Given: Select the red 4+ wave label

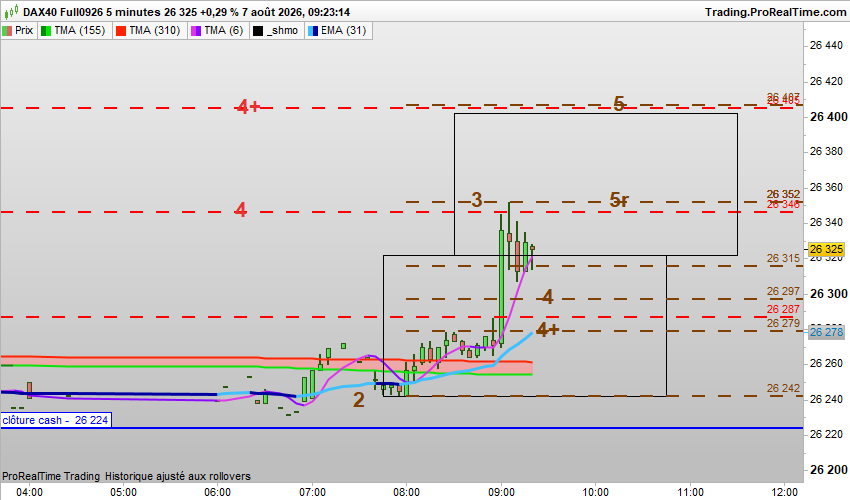Looking at the screenshot, I should click(x=248, y=106).
